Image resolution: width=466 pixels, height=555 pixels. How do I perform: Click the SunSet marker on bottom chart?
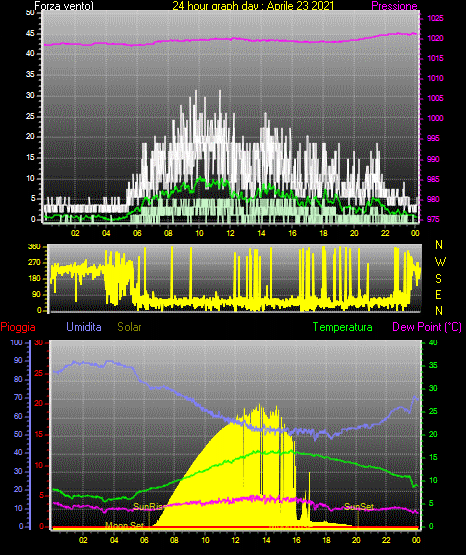358,507
